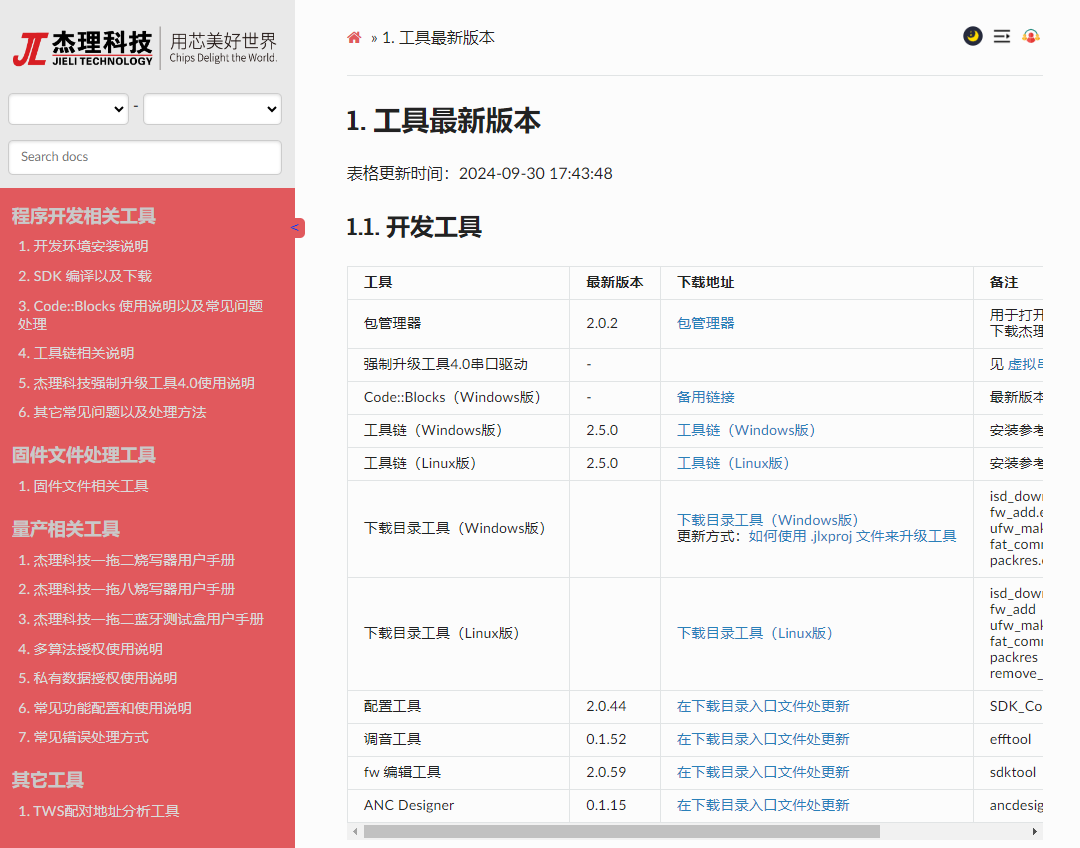Image resolution: width=1080 pixels, height=848 pixels.
Task: Open 固件文件相关工具 in the sidebar
Action: coord(83,486)
